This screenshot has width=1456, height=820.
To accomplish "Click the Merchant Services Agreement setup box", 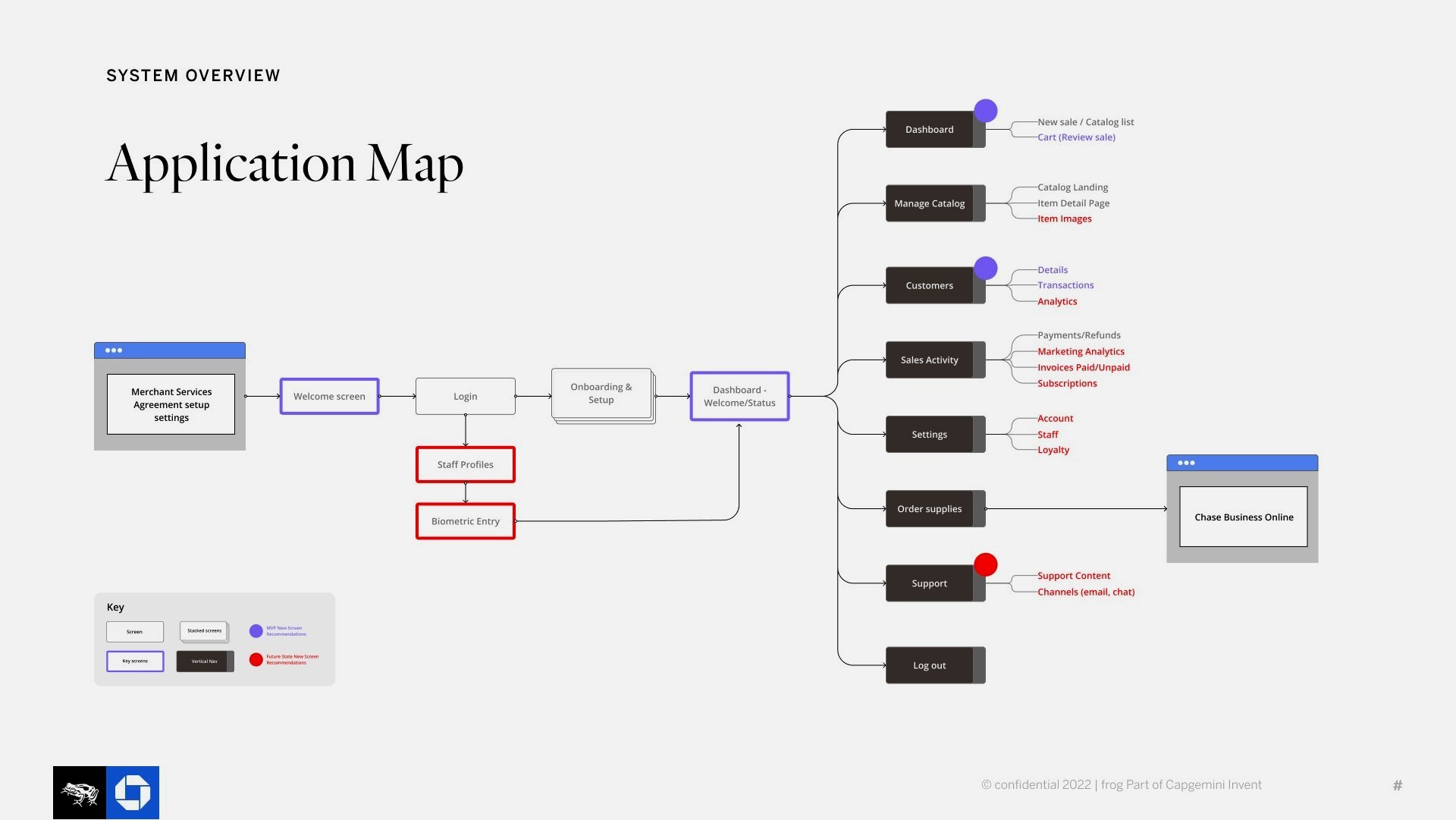I will click(171, 404).
